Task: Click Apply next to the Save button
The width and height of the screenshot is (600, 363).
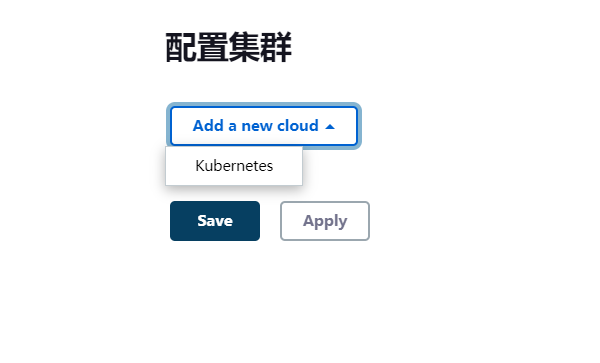Action: [325, 221]
